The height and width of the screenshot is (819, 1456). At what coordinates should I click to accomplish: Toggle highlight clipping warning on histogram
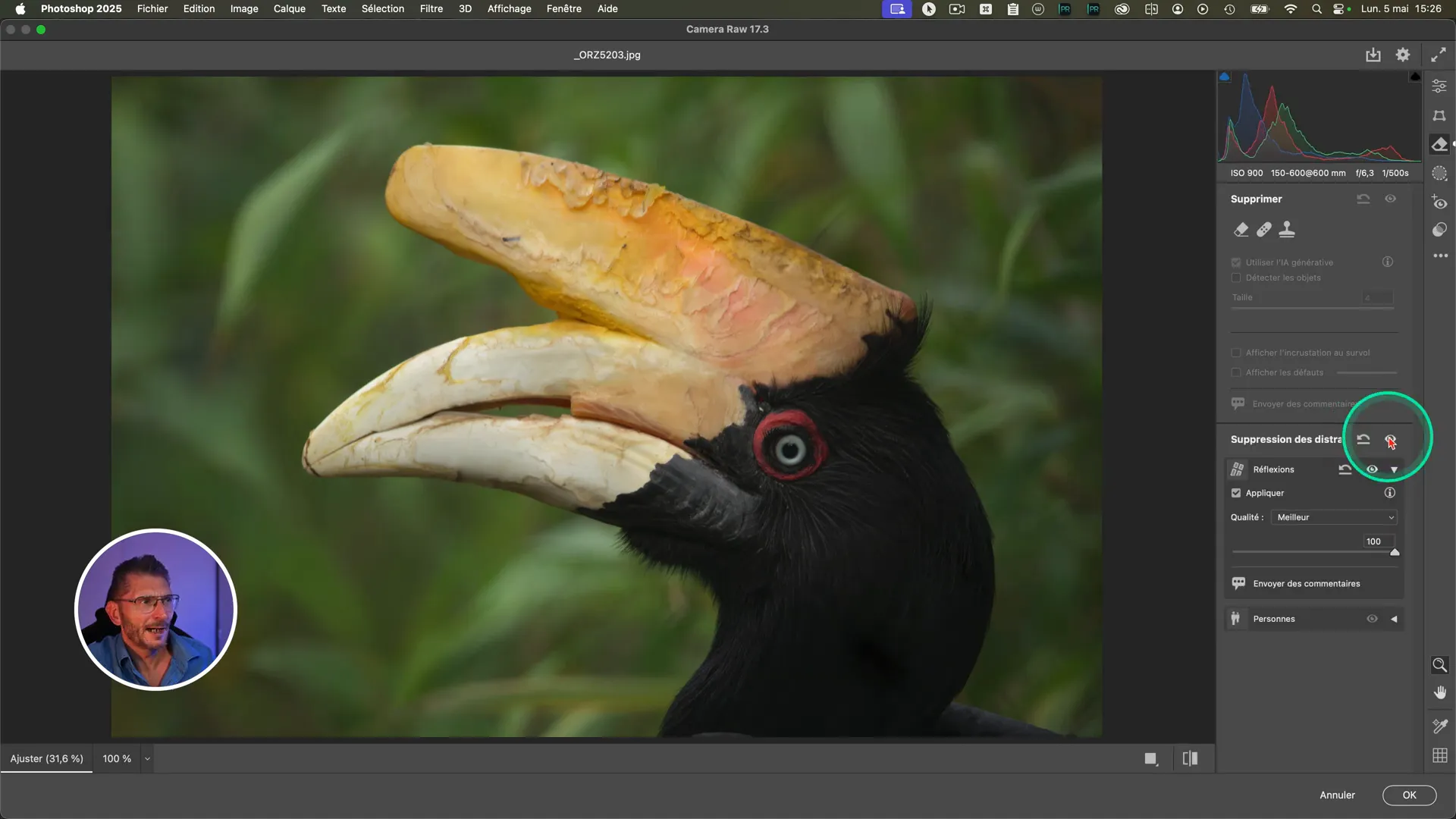[1415, 77]
